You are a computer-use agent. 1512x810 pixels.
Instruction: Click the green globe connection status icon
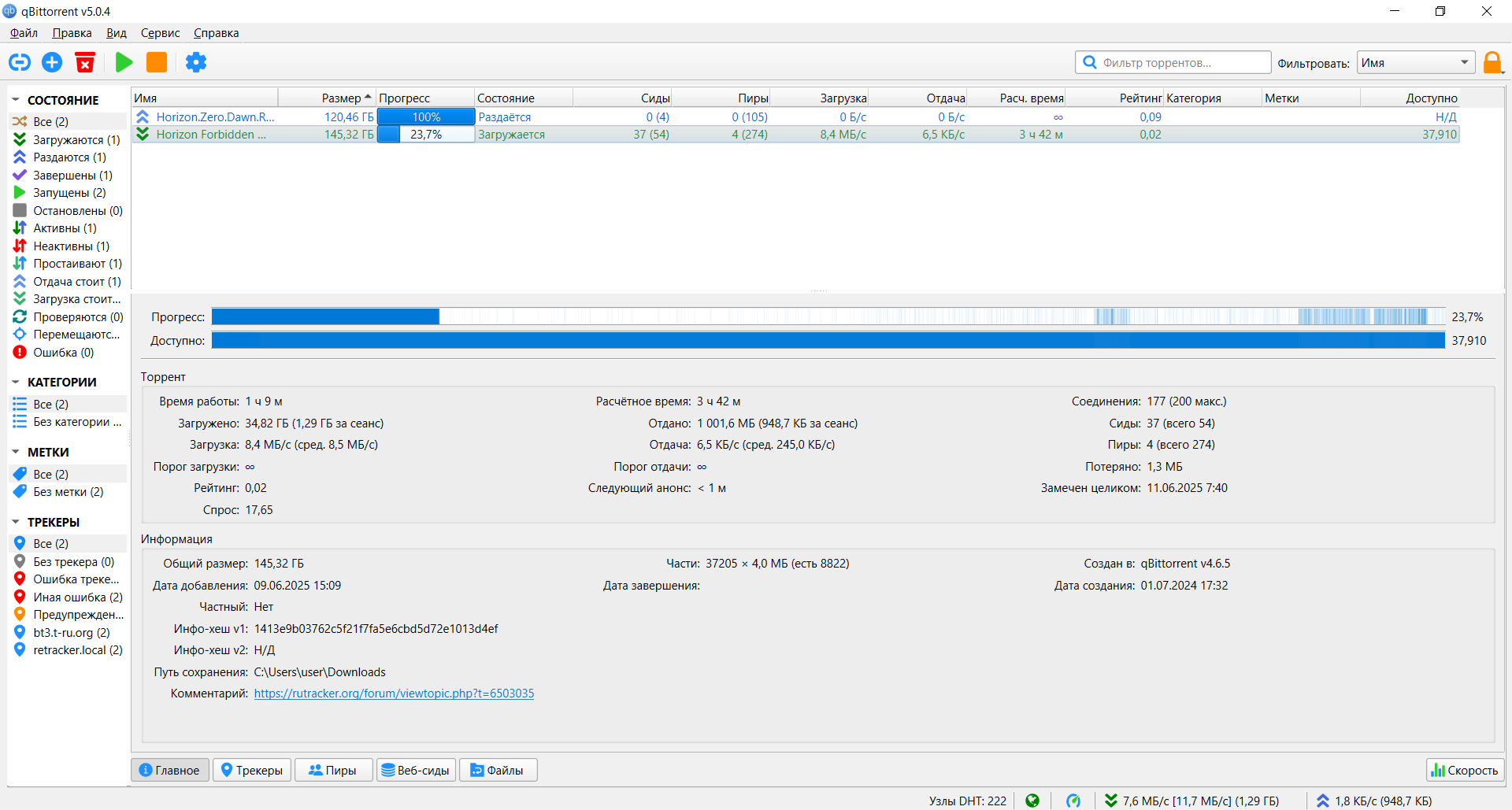(1032, 801)
